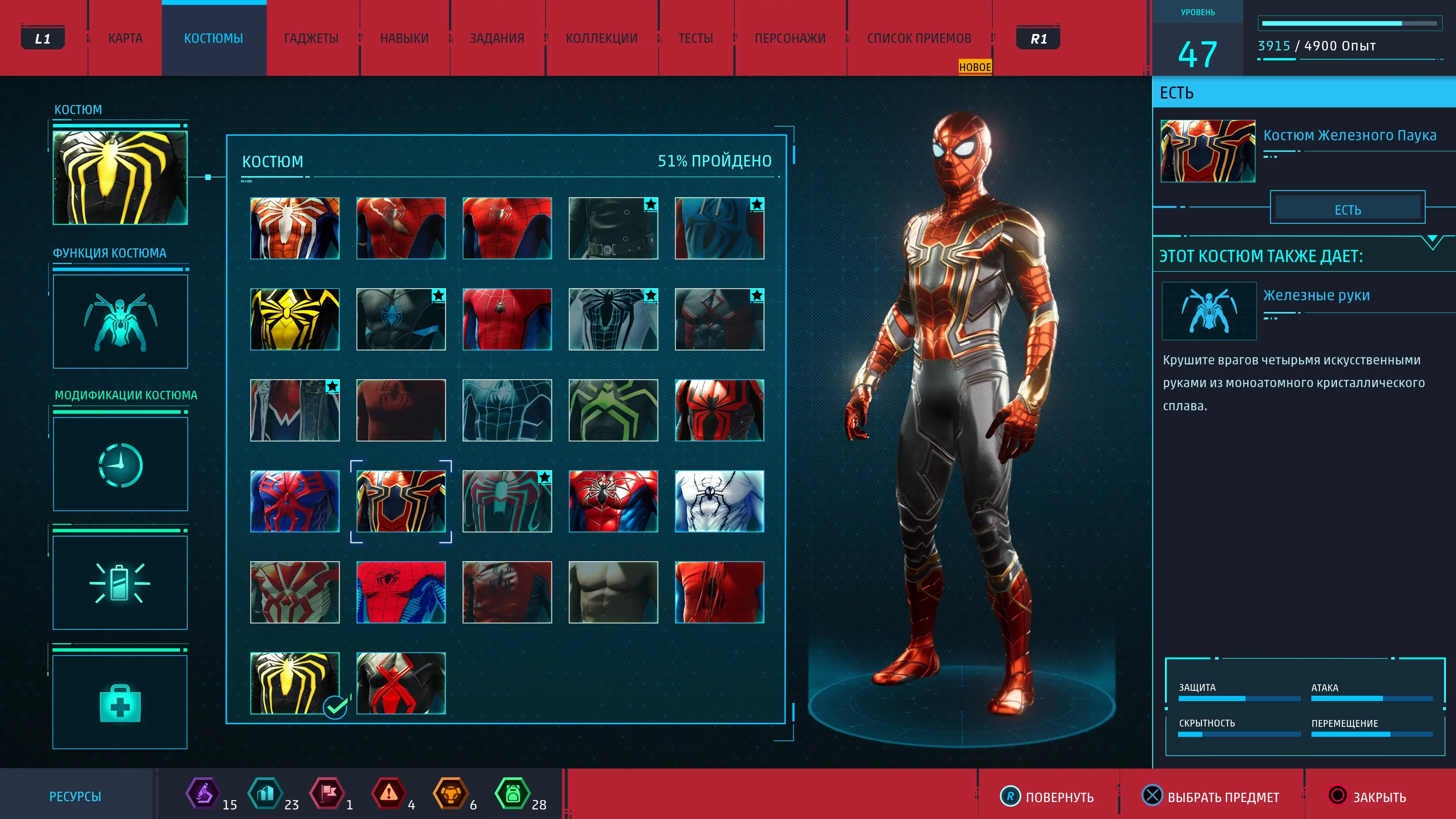Select the Wrestler dark red shirt suit
This screenshot has height=819, width=1456.
[x=401, y=410]
